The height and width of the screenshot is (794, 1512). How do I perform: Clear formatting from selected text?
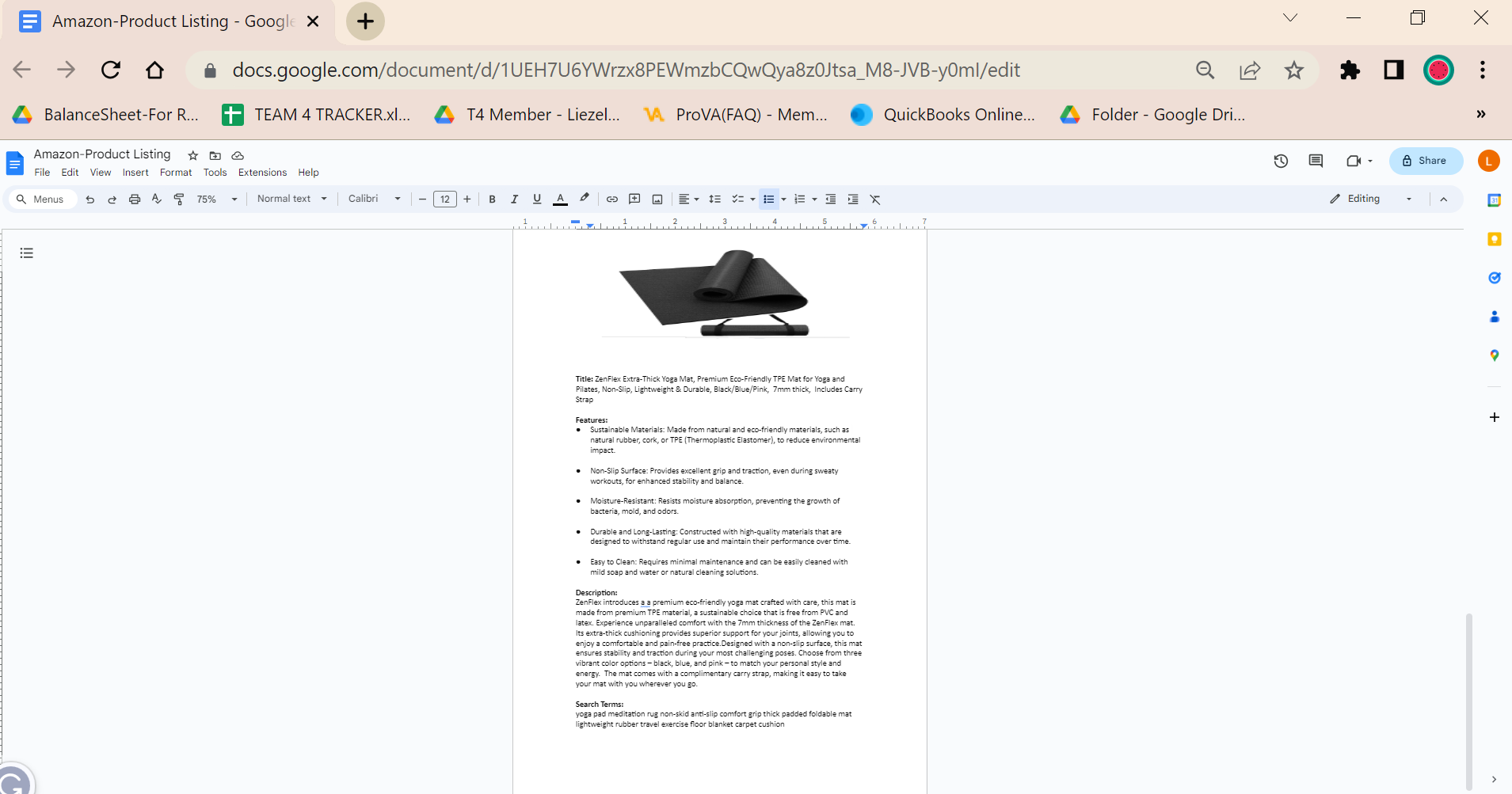[x=875, y=199]
